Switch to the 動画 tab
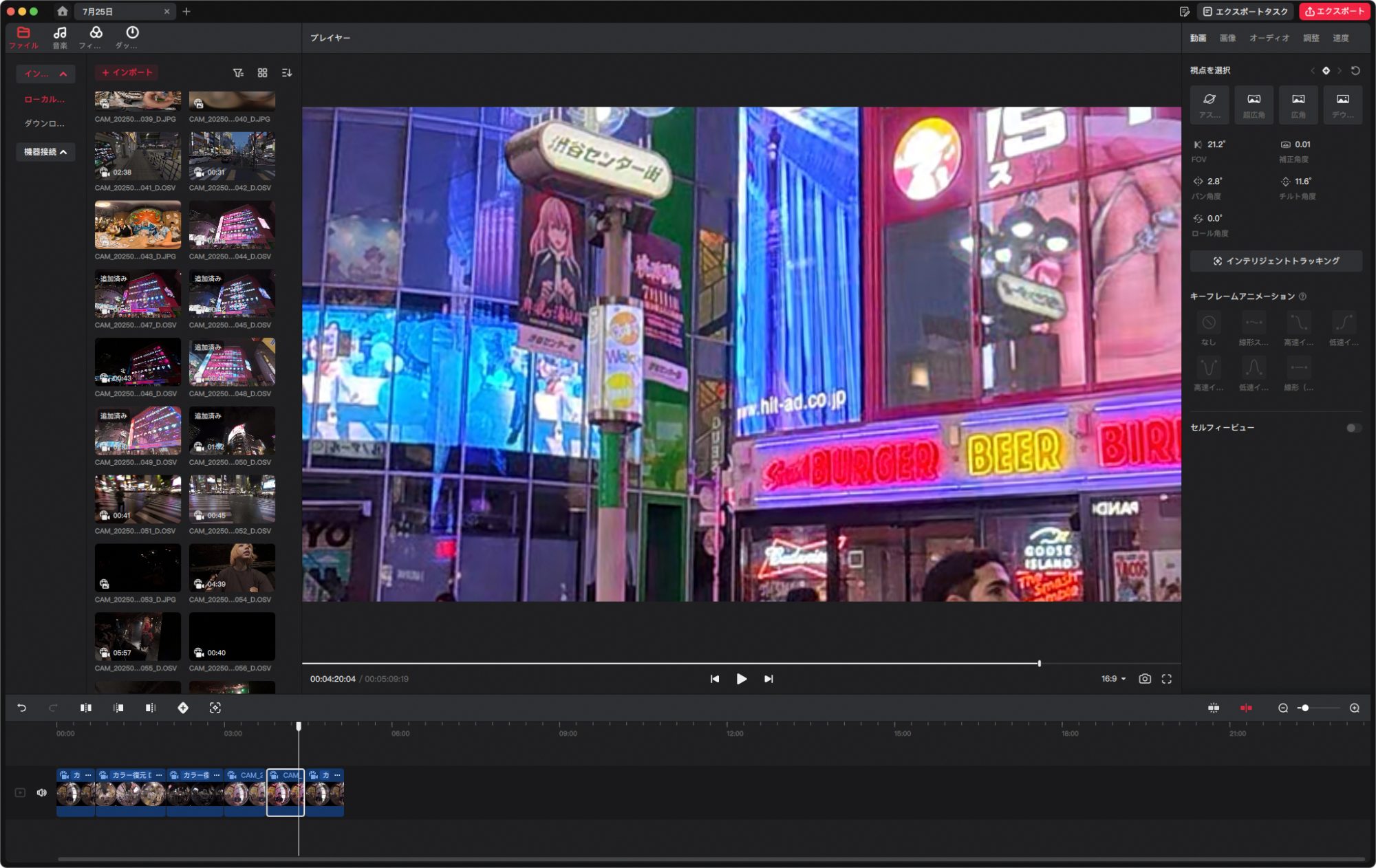 tap(1198, 39)
